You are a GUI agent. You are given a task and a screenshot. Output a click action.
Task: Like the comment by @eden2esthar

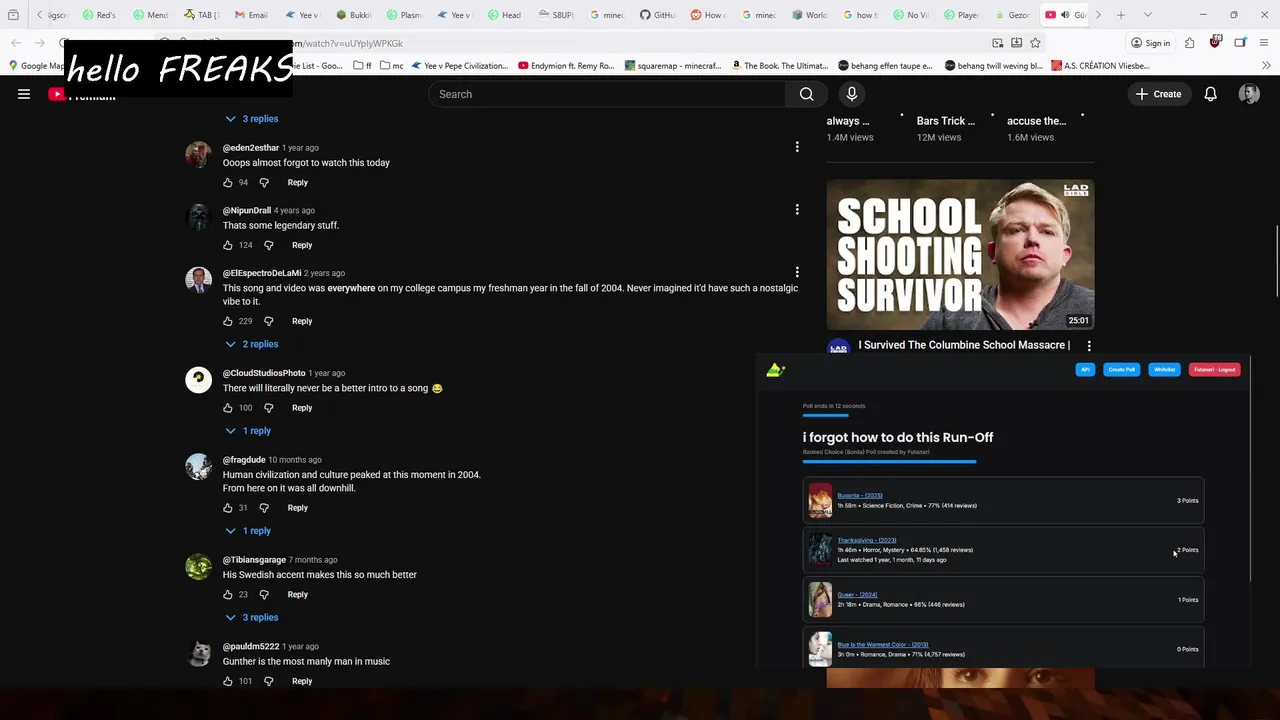point(228,182)
